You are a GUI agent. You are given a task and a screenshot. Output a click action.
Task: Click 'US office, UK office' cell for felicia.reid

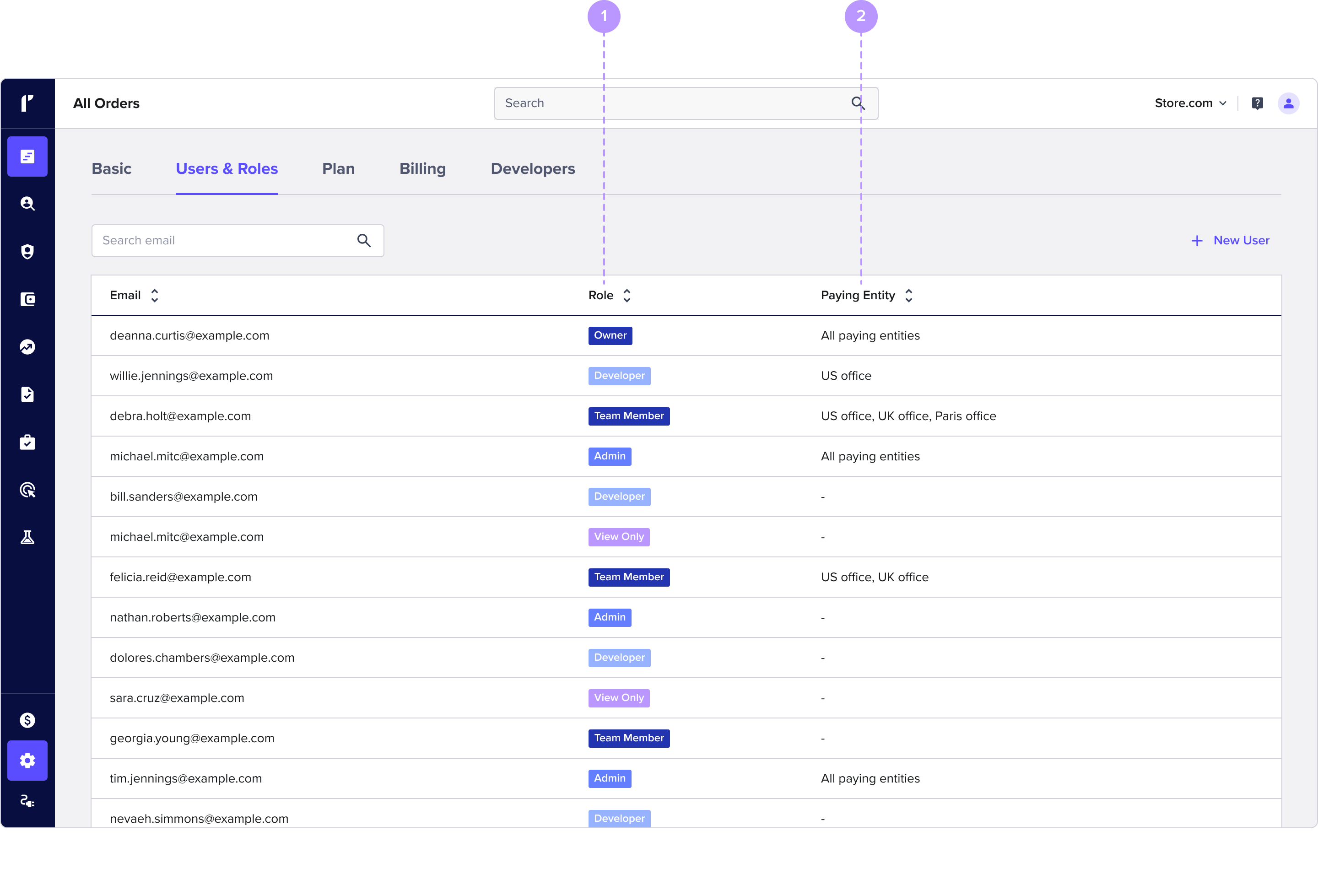[x=875, y=578]
